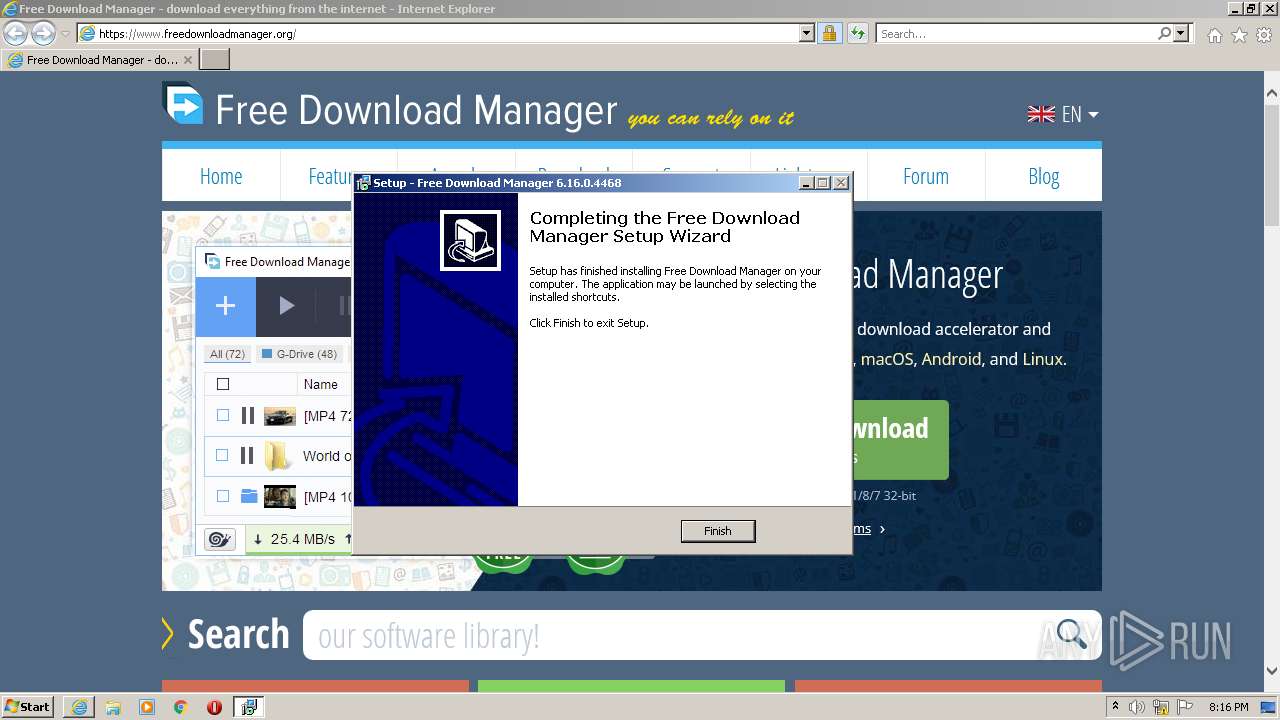Click the IE forward arrow button
The width and height of the screenshot is (1280, 720).
(x=43, y=33)
